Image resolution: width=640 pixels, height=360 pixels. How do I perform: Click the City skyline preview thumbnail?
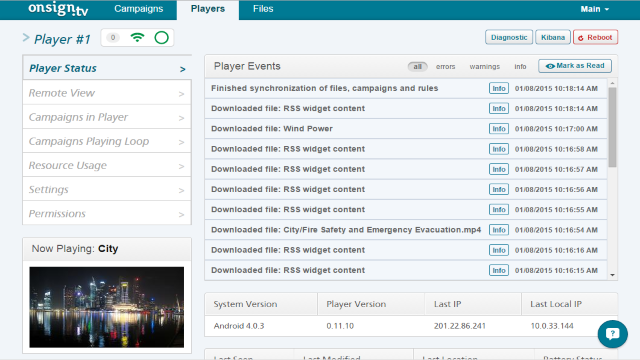pyautogui.click(x=107, y=307)
